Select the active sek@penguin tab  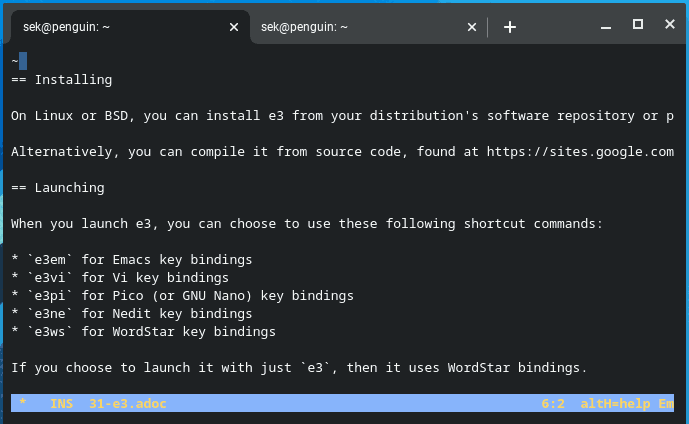(110, 28)
